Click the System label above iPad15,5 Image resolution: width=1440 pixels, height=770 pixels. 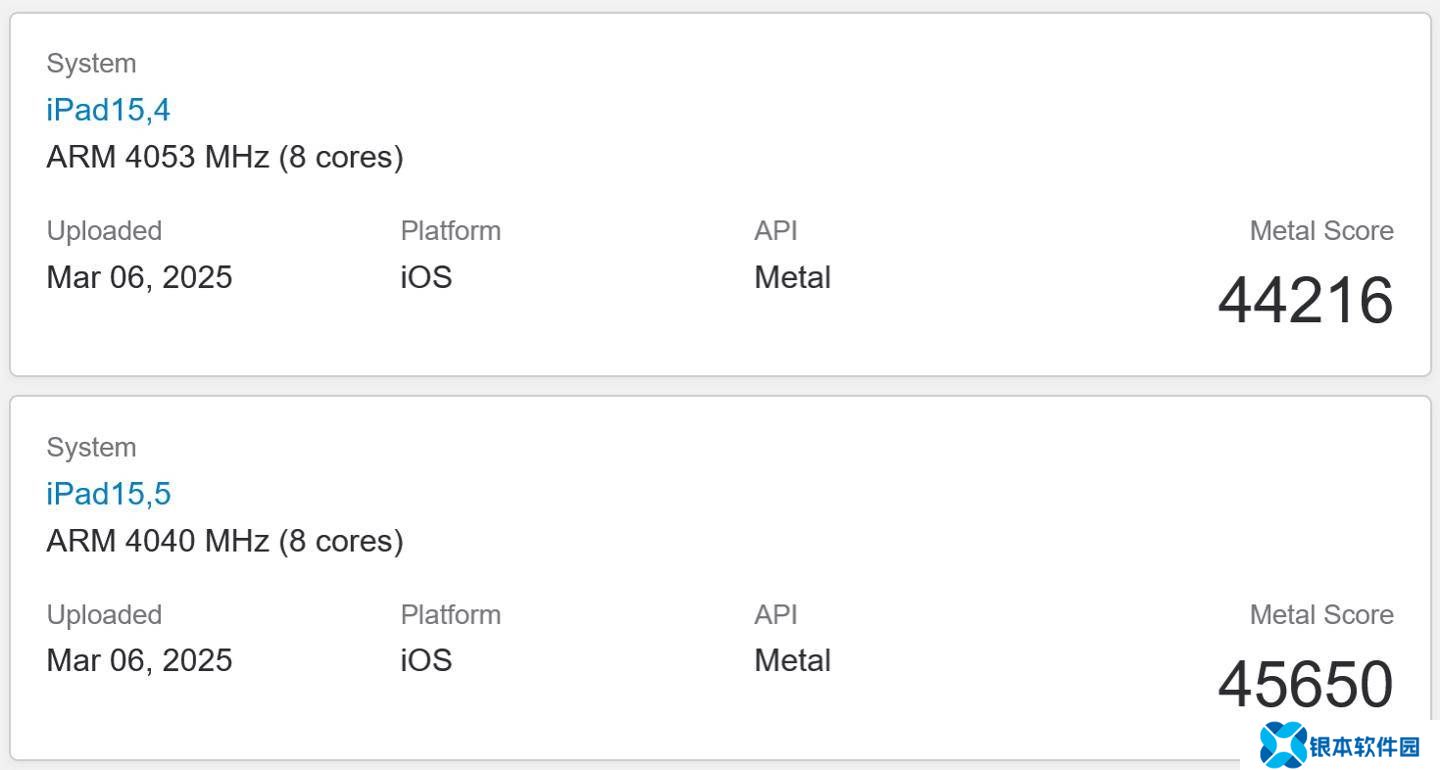(91, 447)
